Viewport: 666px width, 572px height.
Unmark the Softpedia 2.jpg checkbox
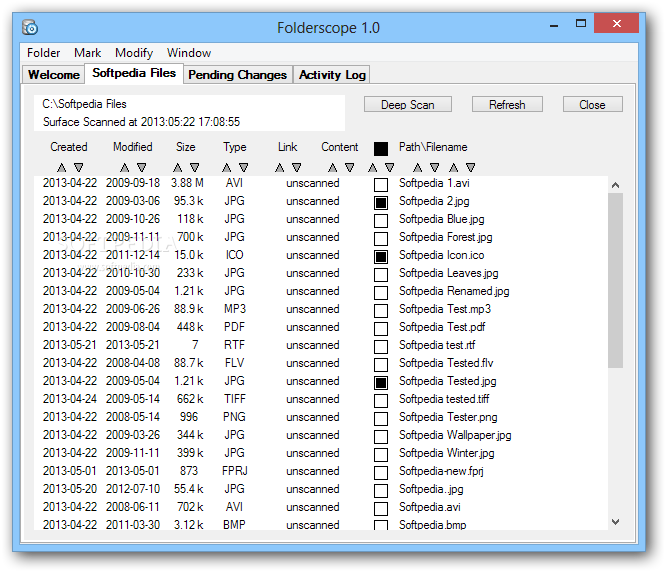pyautogui.click(x=381, y=203)
